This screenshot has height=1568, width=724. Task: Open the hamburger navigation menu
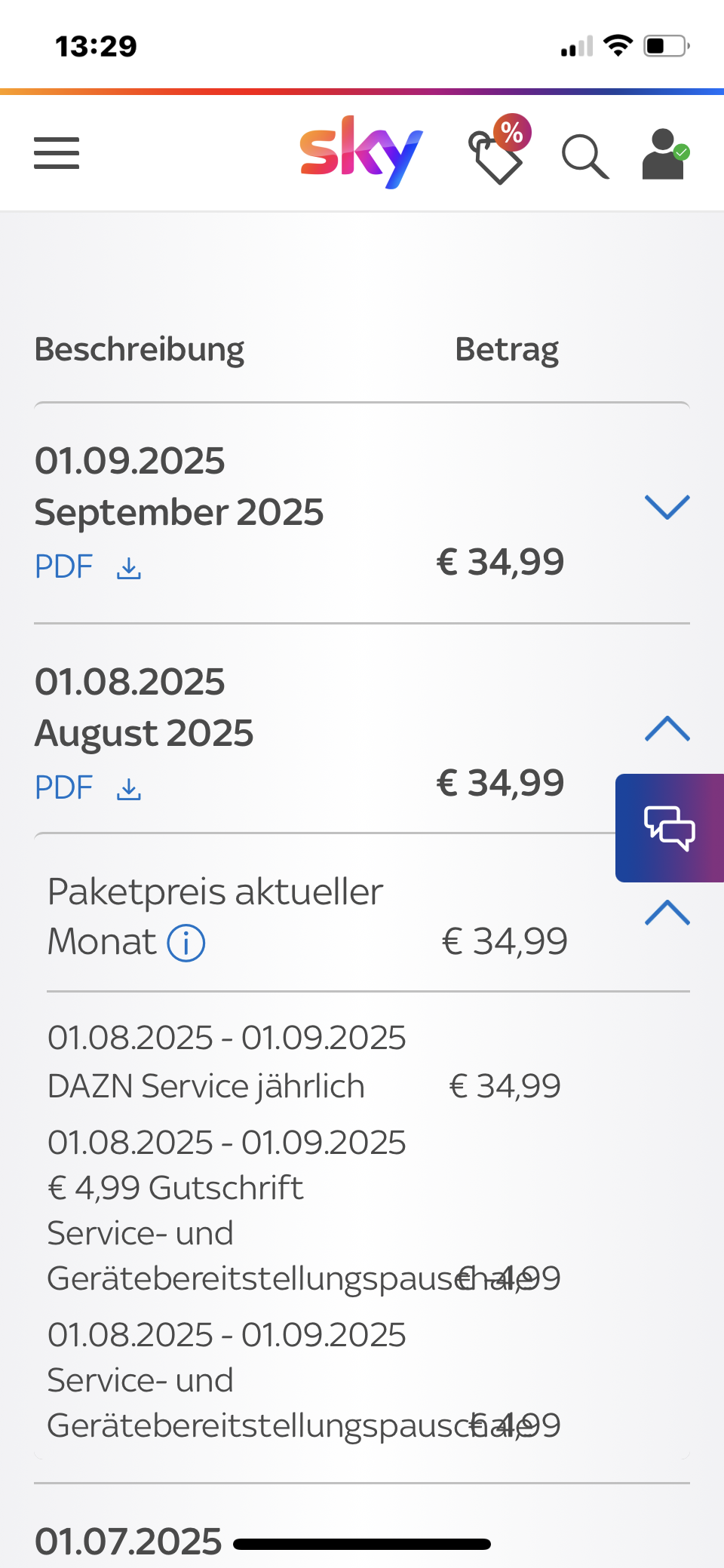[x=57, y=153]
